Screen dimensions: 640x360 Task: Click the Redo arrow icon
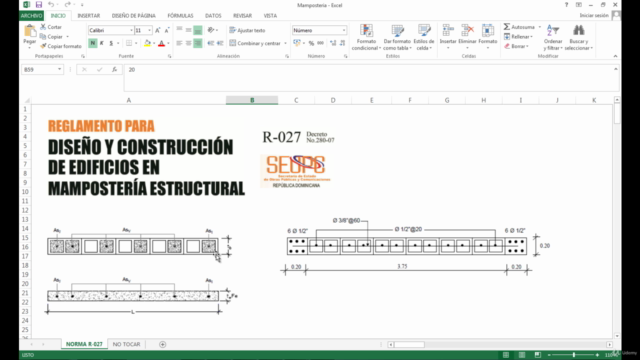tap(67, 4)
